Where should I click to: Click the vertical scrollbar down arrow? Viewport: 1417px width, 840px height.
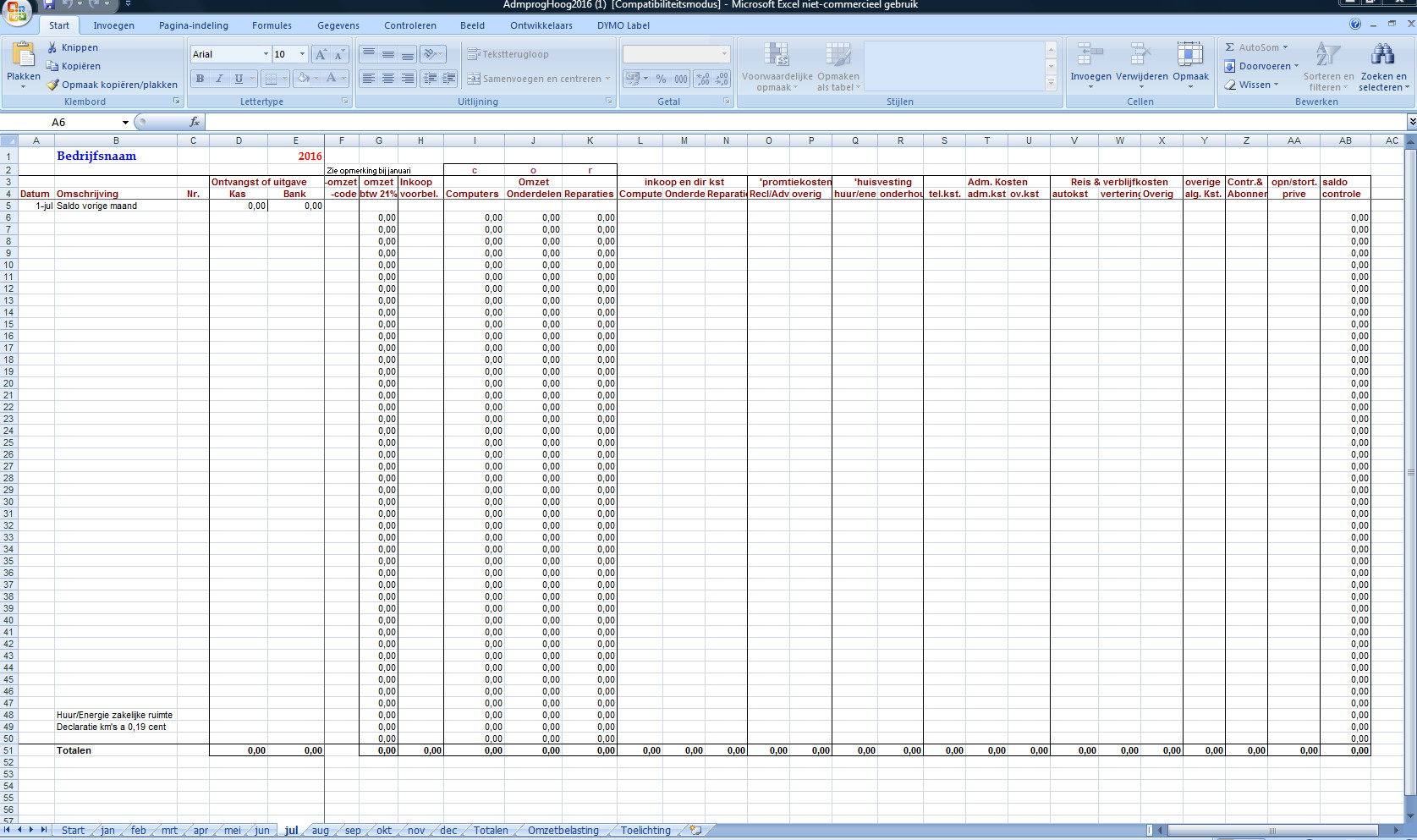pos(1410,815)
